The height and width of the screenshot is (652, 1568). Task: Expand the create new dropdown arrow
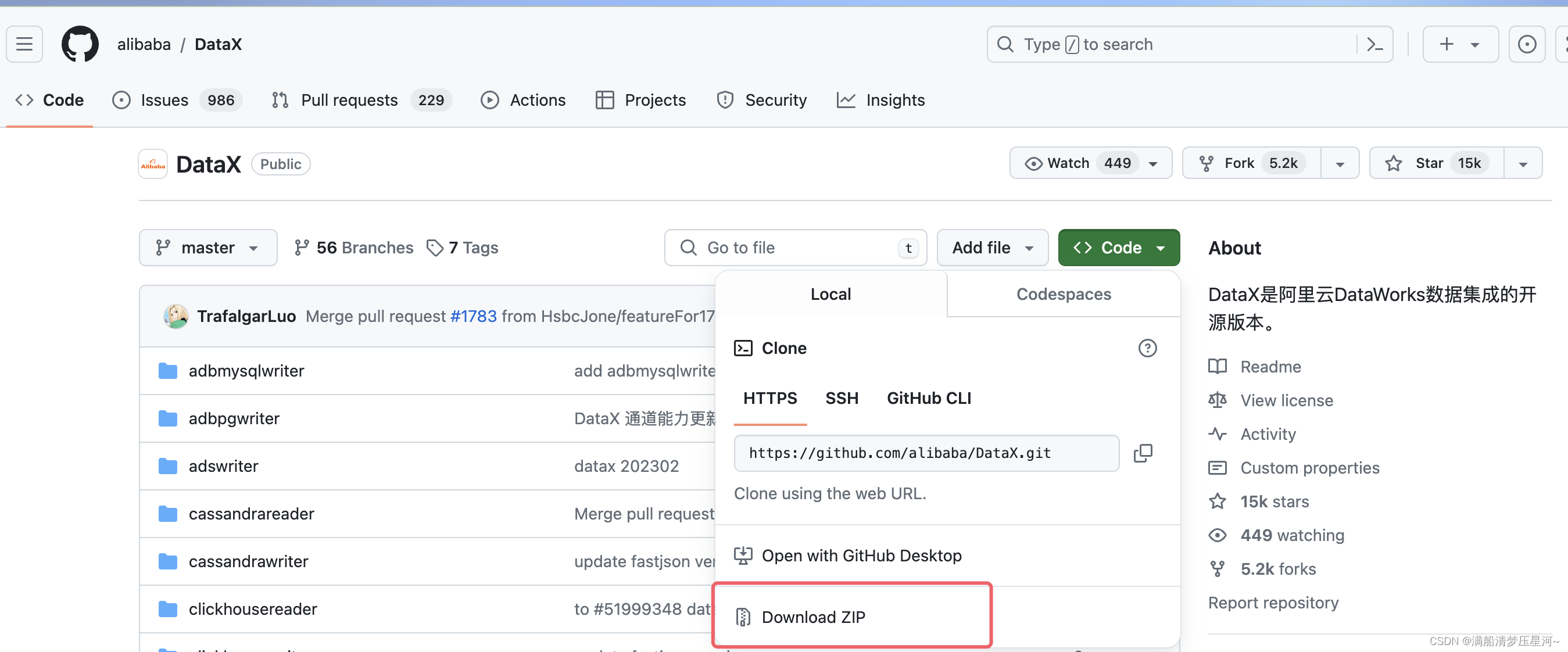click(x=1475, y=44)
